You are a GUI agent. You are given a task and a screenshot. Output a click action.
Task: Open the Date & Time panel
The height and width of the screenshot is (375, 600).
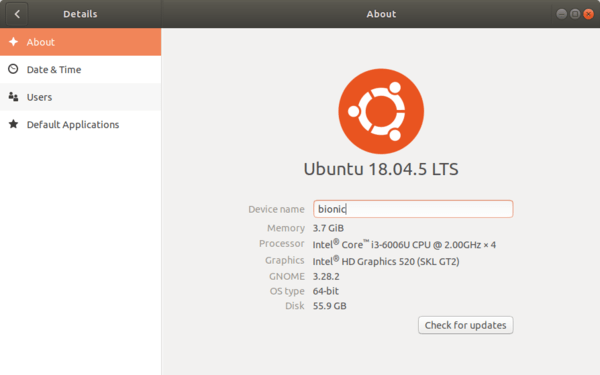(80, 69)
